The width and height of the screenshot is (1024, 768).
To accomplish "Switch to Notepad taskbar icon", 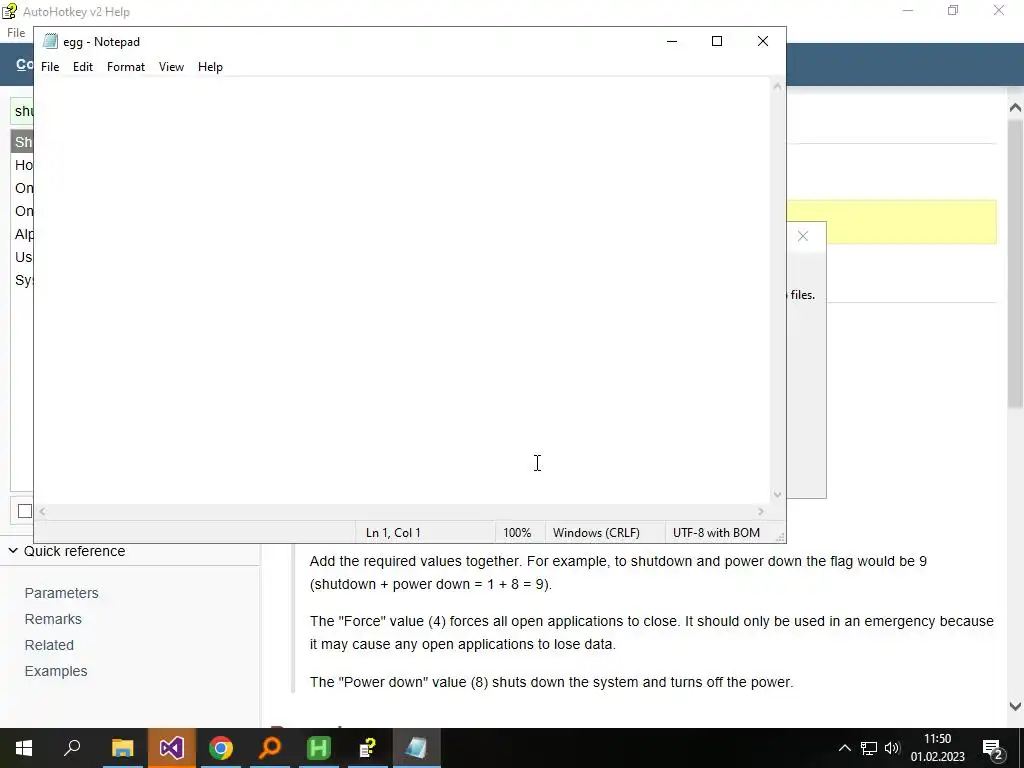I will point(417,748).
